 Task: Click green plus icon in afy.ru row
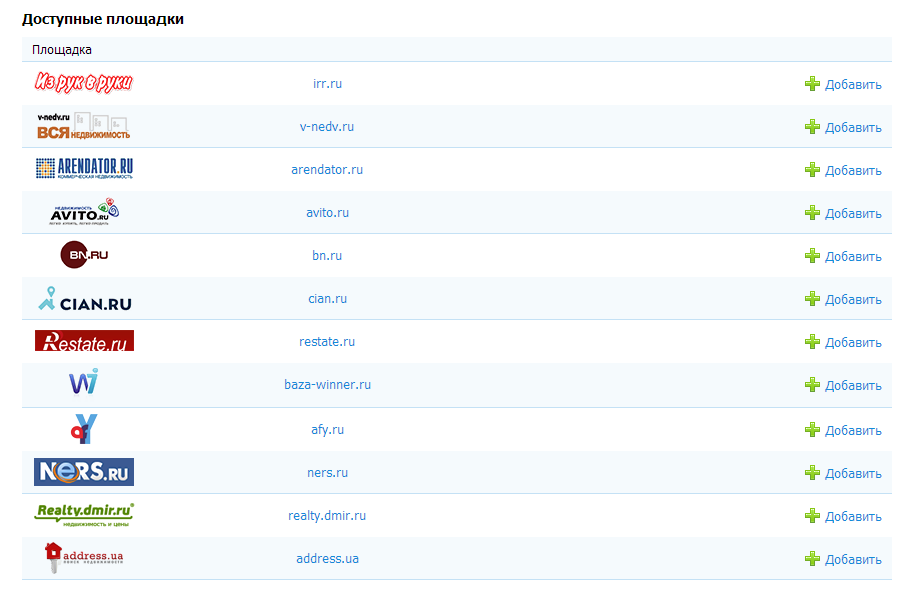pos(812,430)
